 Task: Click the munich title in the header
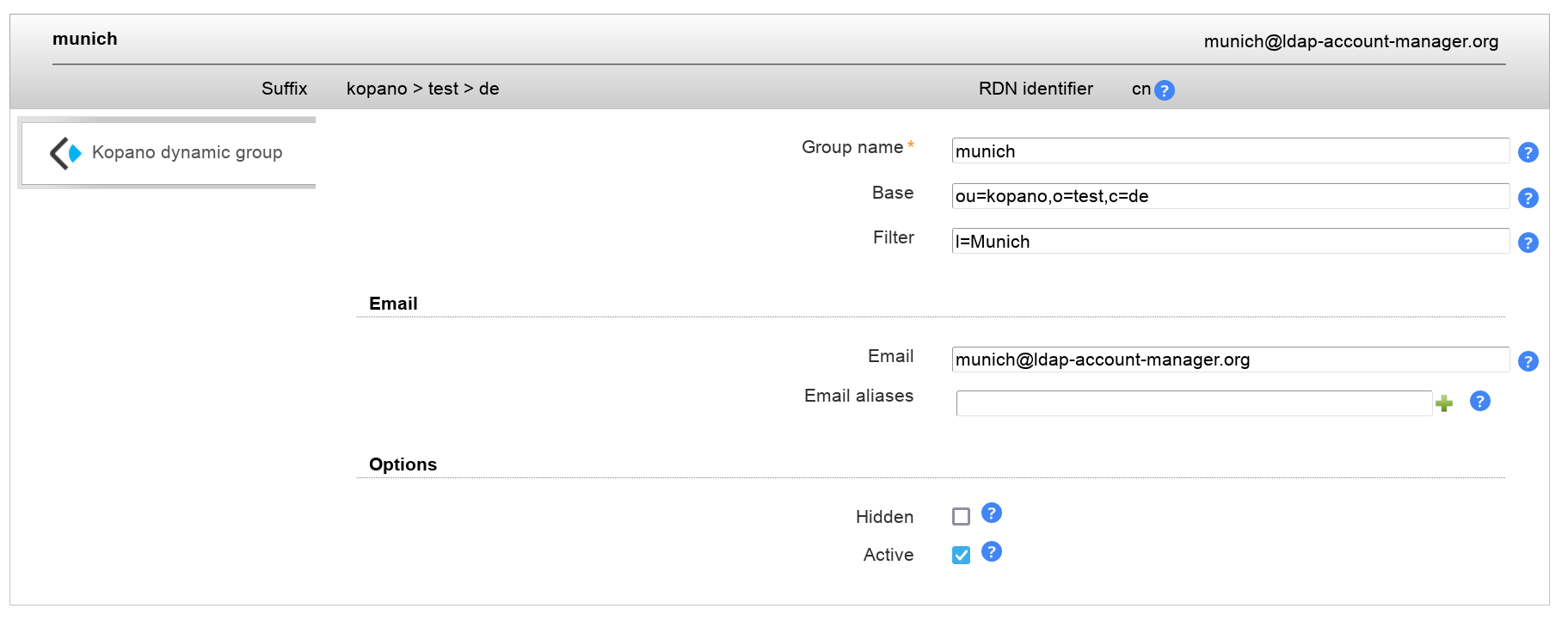[85, 39]
